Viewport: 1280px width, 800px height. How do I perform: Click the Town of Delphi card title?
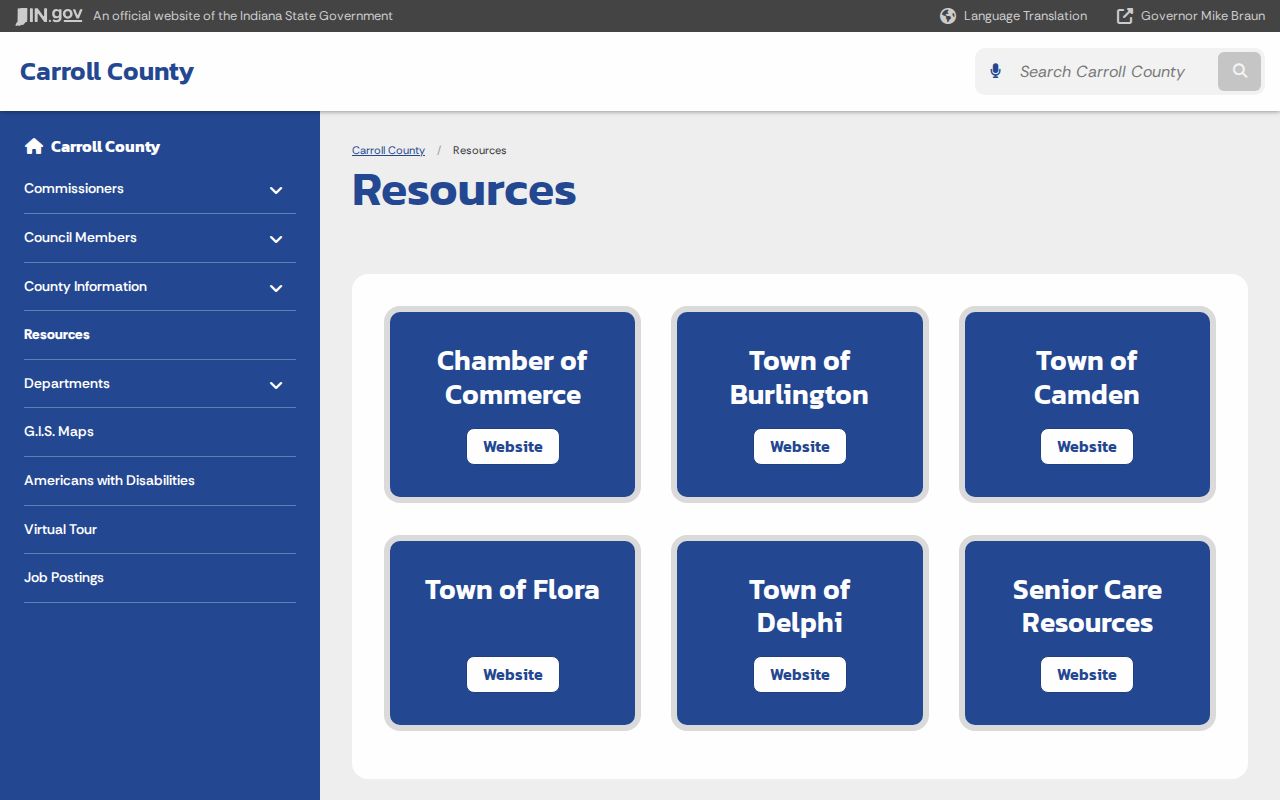(x=800, y=606)
